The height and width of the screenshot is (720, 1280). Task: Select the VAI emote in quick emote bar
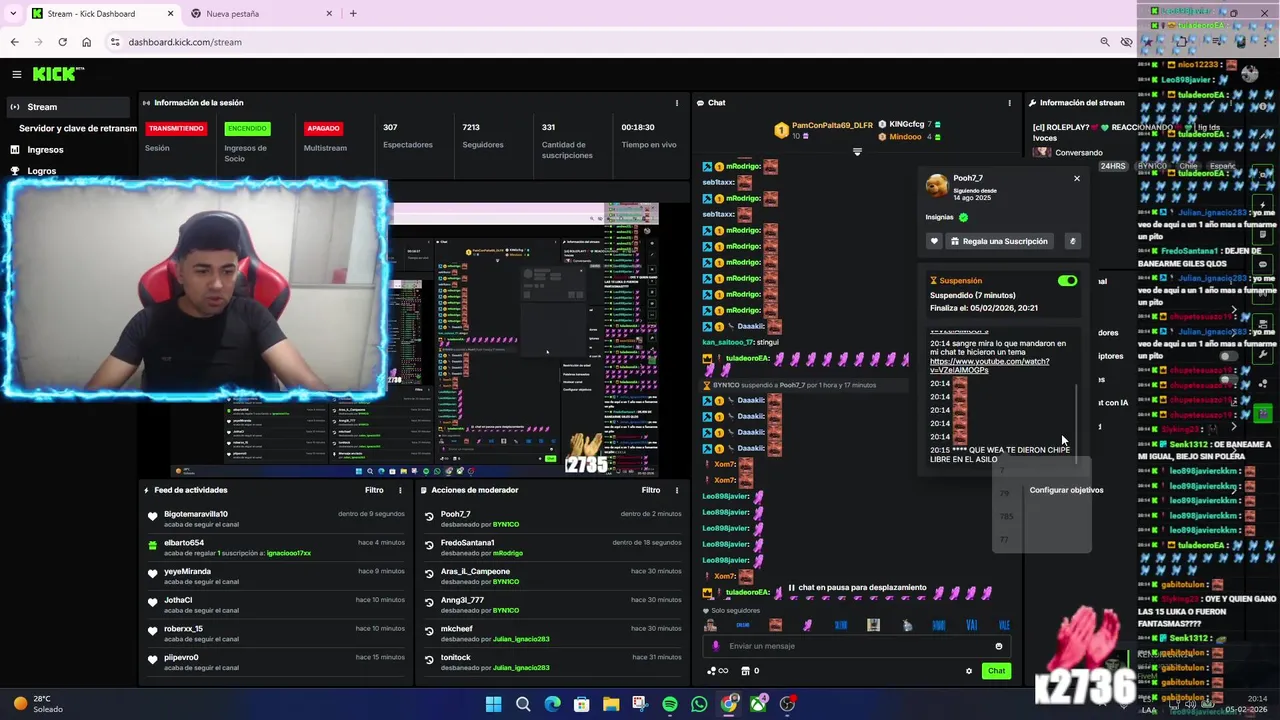click(x=971, y=625)
